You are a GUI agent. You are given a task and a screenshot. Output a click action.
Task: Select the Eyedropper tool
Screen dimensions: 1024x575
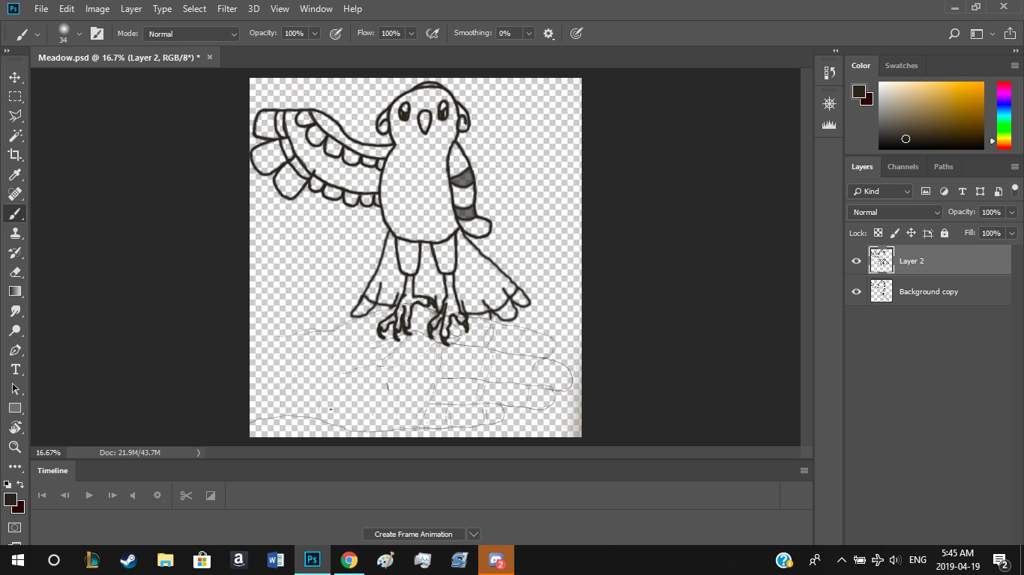(x=15, y=174)
